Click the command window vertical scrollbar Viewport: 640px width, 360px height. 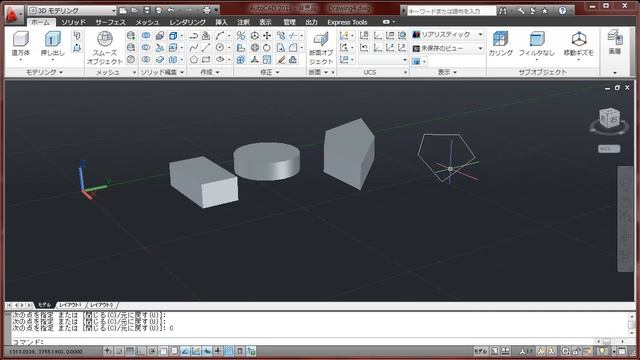[631, 324]
